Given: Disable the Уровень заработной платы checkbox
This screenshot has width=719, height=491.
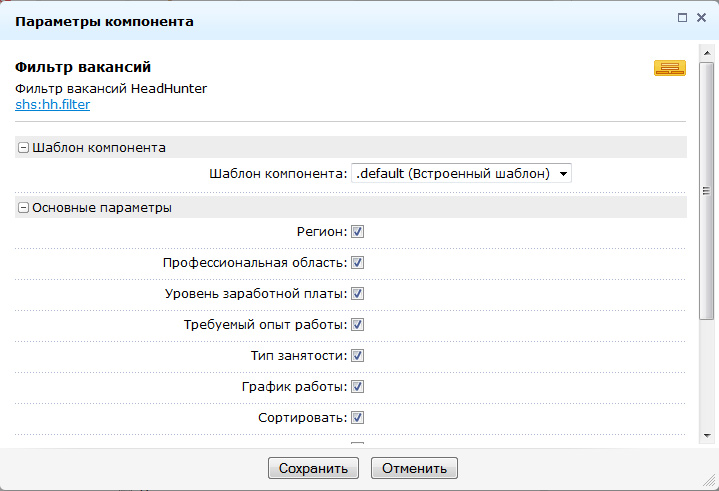Looking at the screenshot, I should tap(357, 294).
